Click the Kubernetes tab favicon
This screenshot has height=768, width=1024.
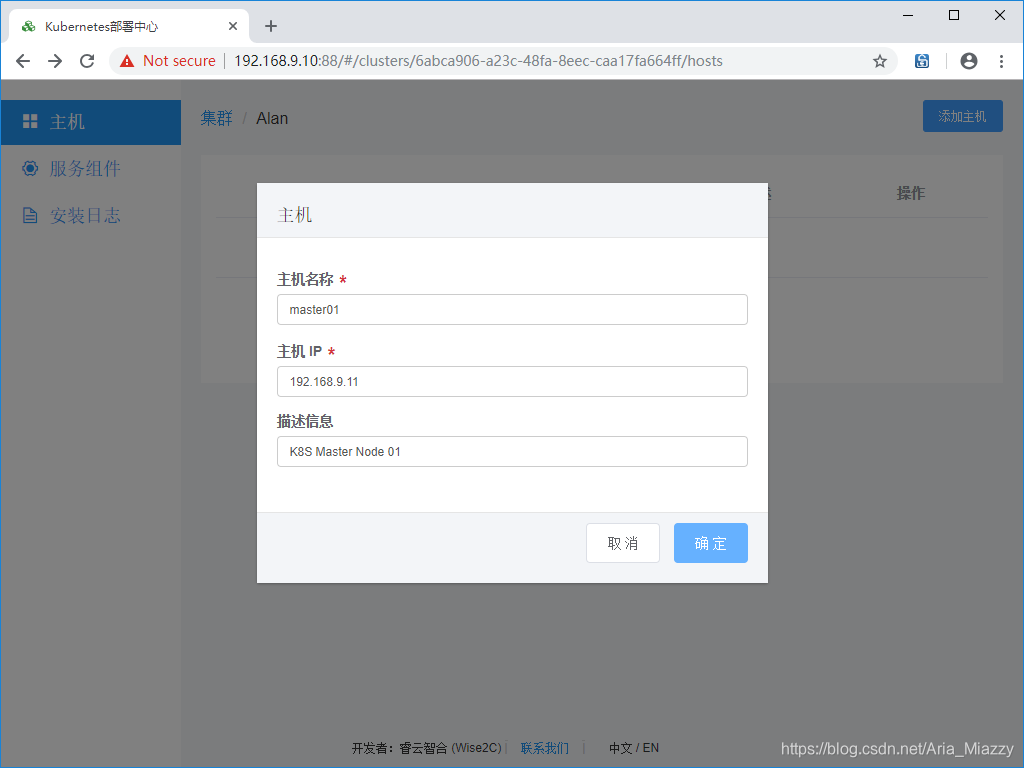29,26
